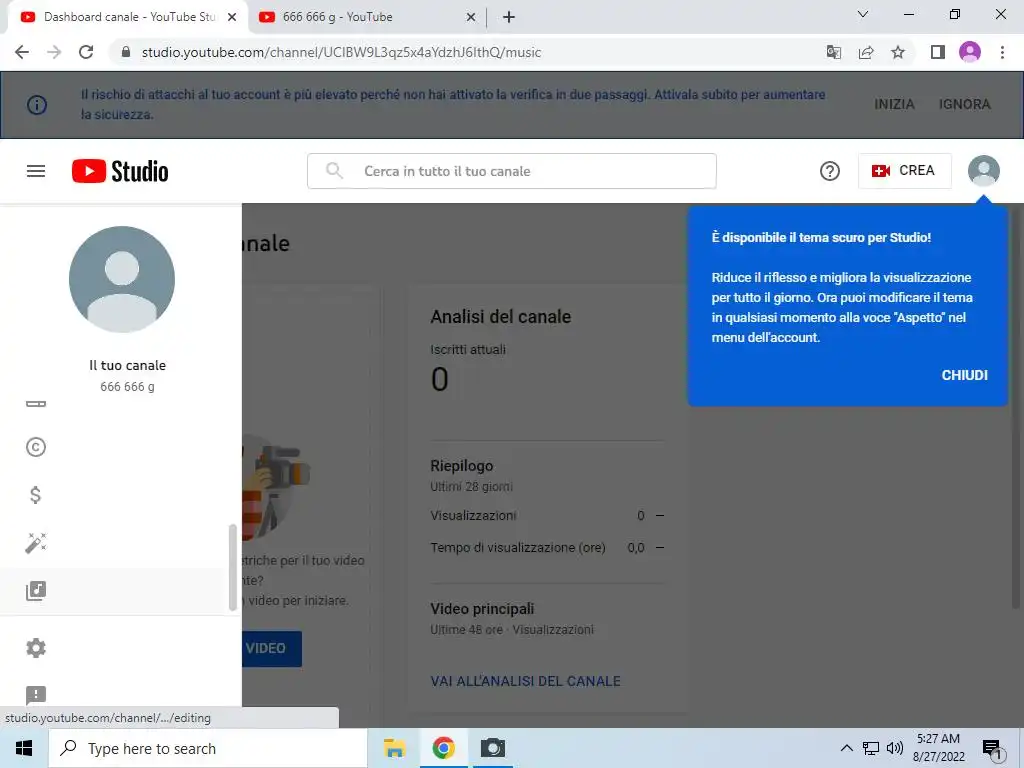1024x768 pixels.
Task: Click the volume icon in system tray
Action: pos(895,748)
